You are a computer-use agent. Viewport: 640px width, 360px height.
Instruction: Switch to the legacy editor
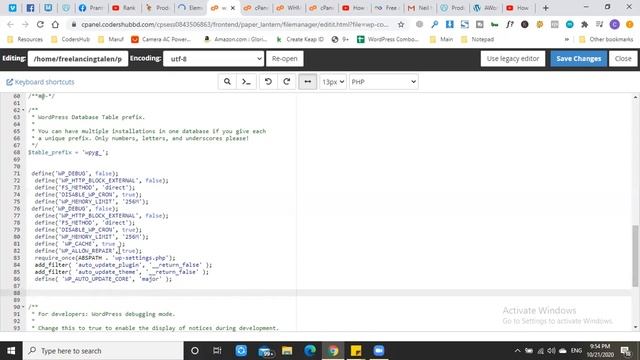pyautogui.click(x=513, y=59)
